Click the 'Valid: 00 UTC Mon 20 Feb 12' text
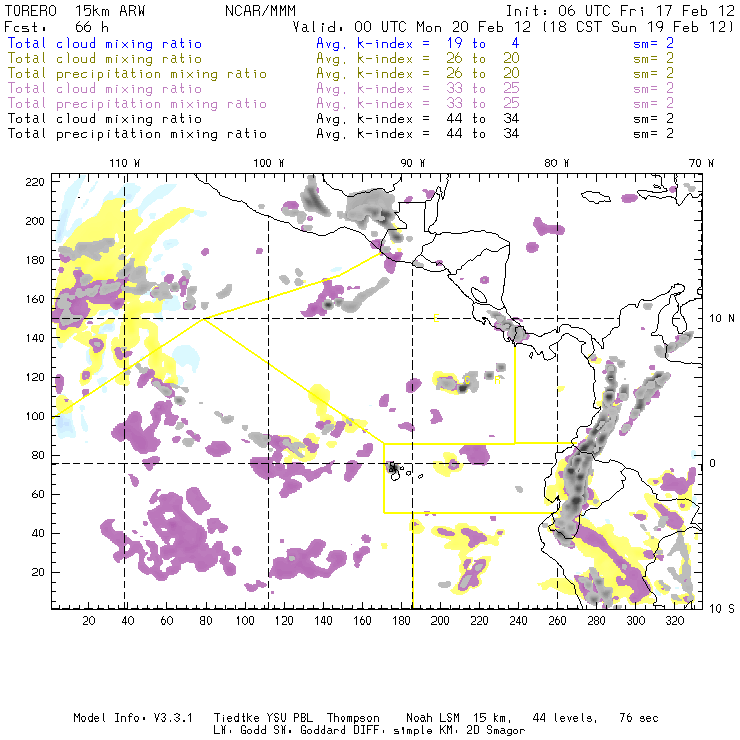 click(412, 27)
